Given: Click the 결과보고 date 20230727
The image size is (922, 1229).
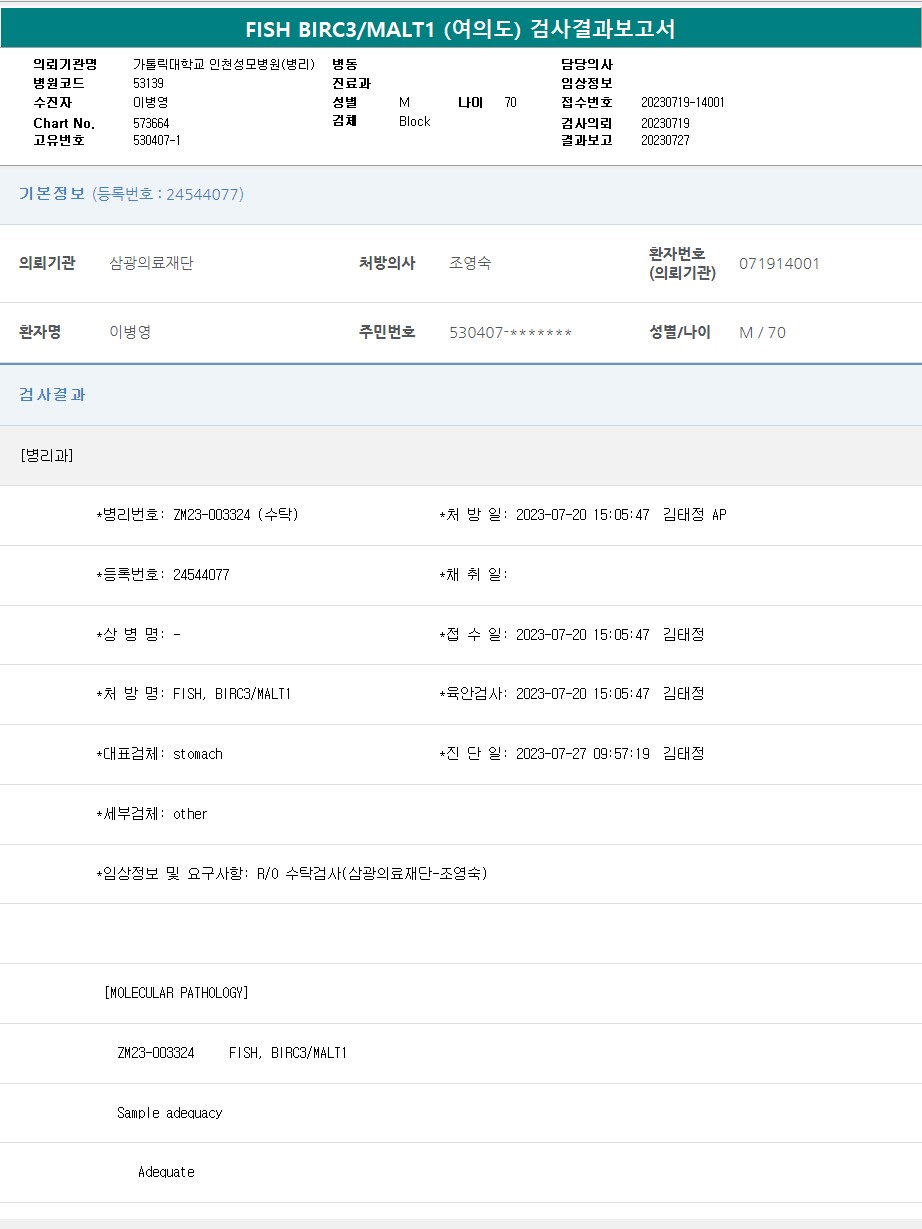Looking at the screenshot, I should click(665, 140).
